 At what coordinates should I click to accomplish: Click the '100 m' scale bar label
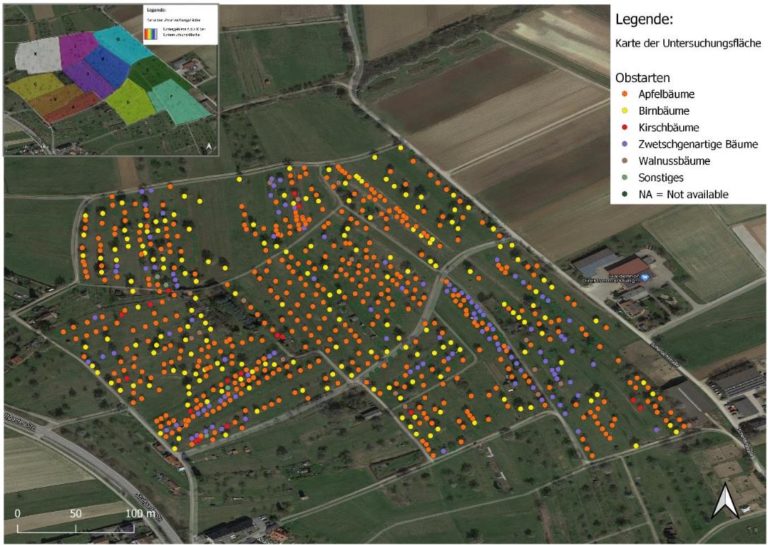[x=141, y=513]
